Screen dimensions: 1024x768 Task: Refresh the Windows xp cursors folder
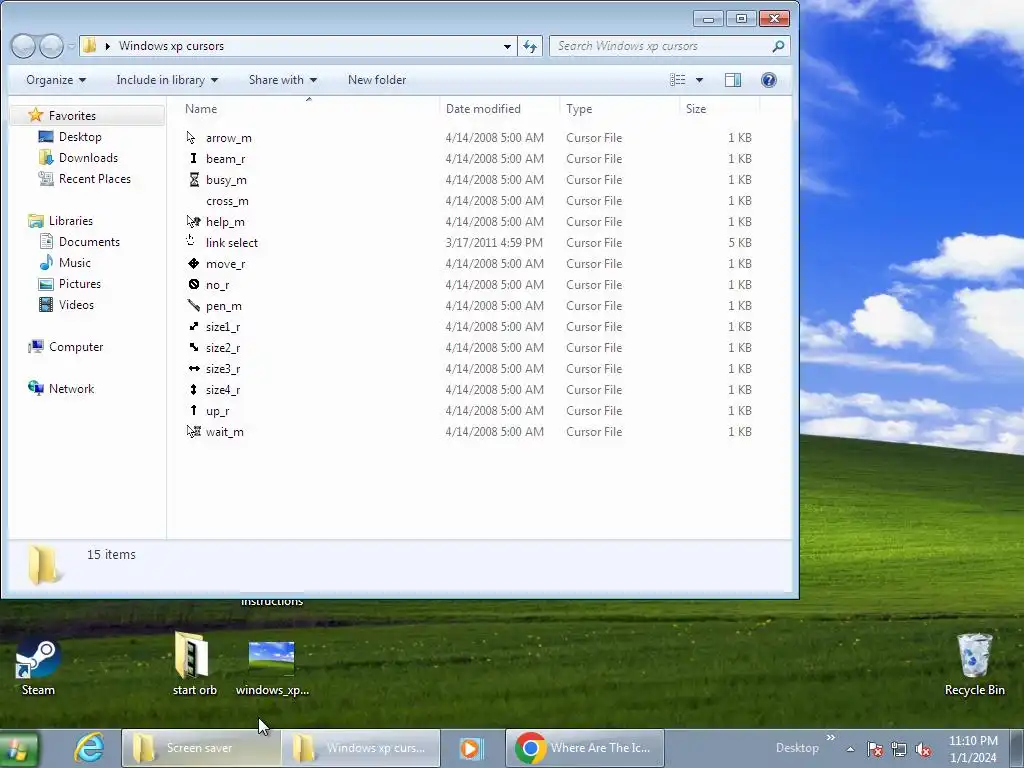click(530, 46)
